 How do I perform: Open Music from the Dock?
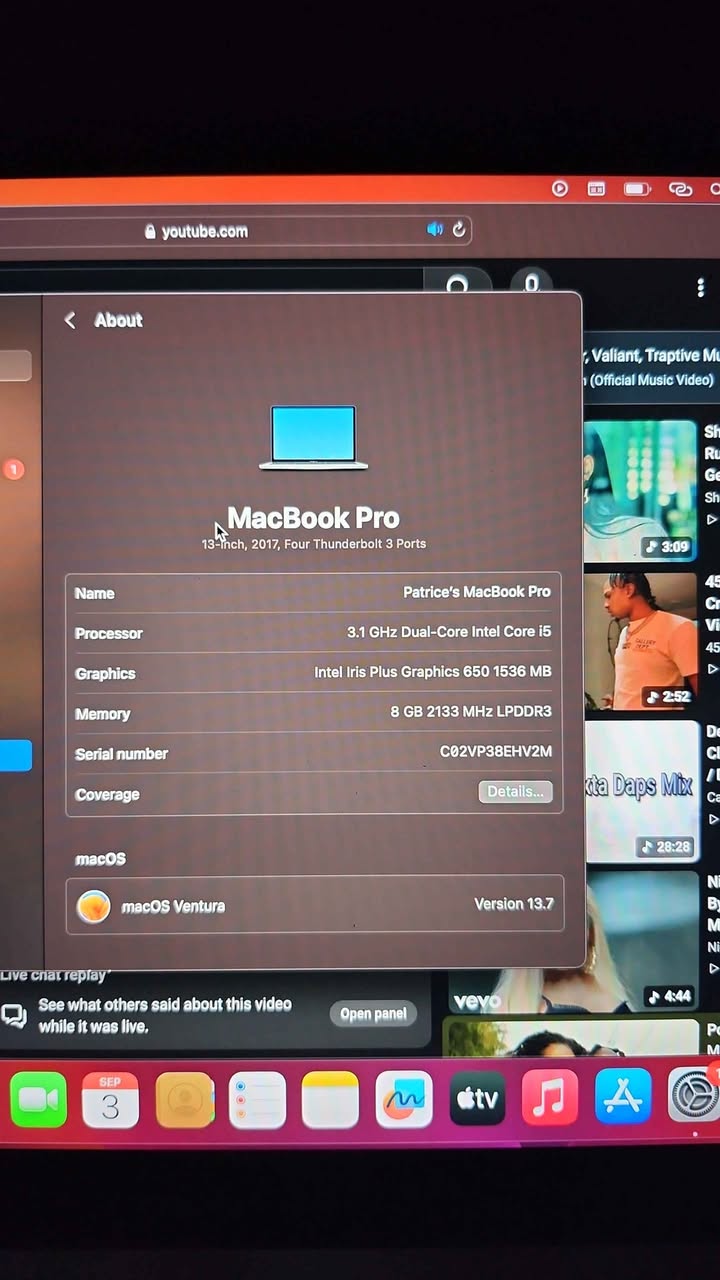(550, 1097)
